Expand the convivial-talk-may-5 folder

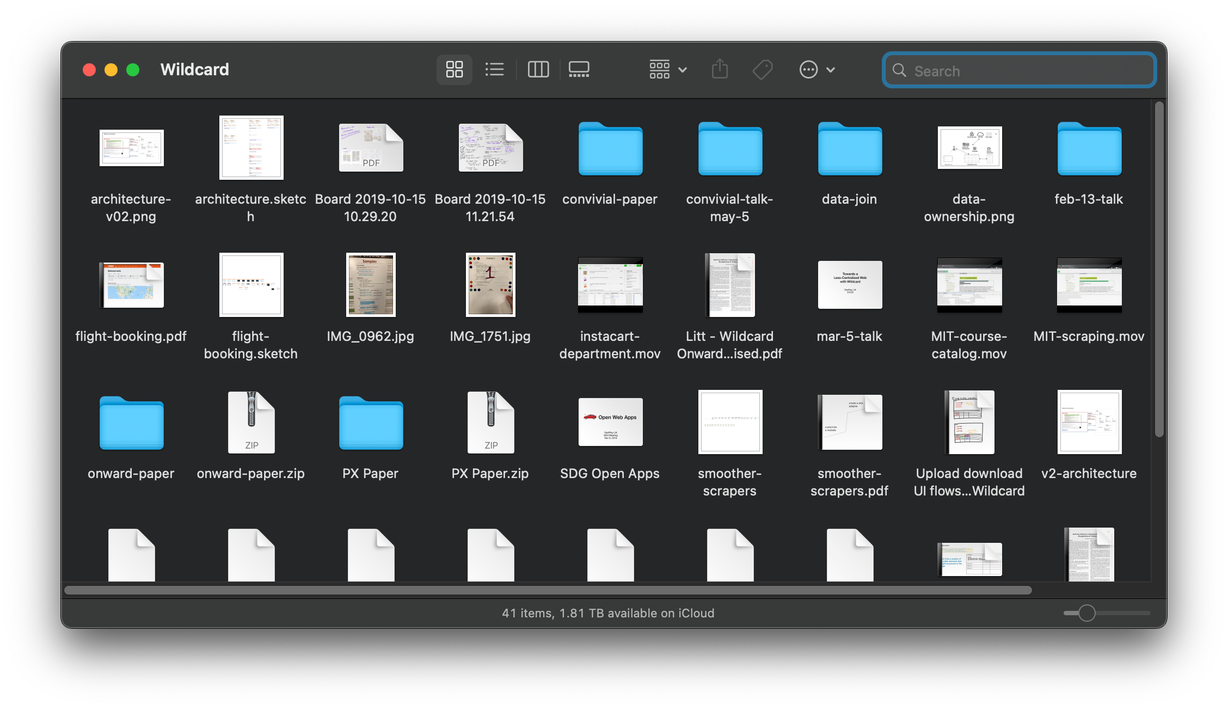730,148
